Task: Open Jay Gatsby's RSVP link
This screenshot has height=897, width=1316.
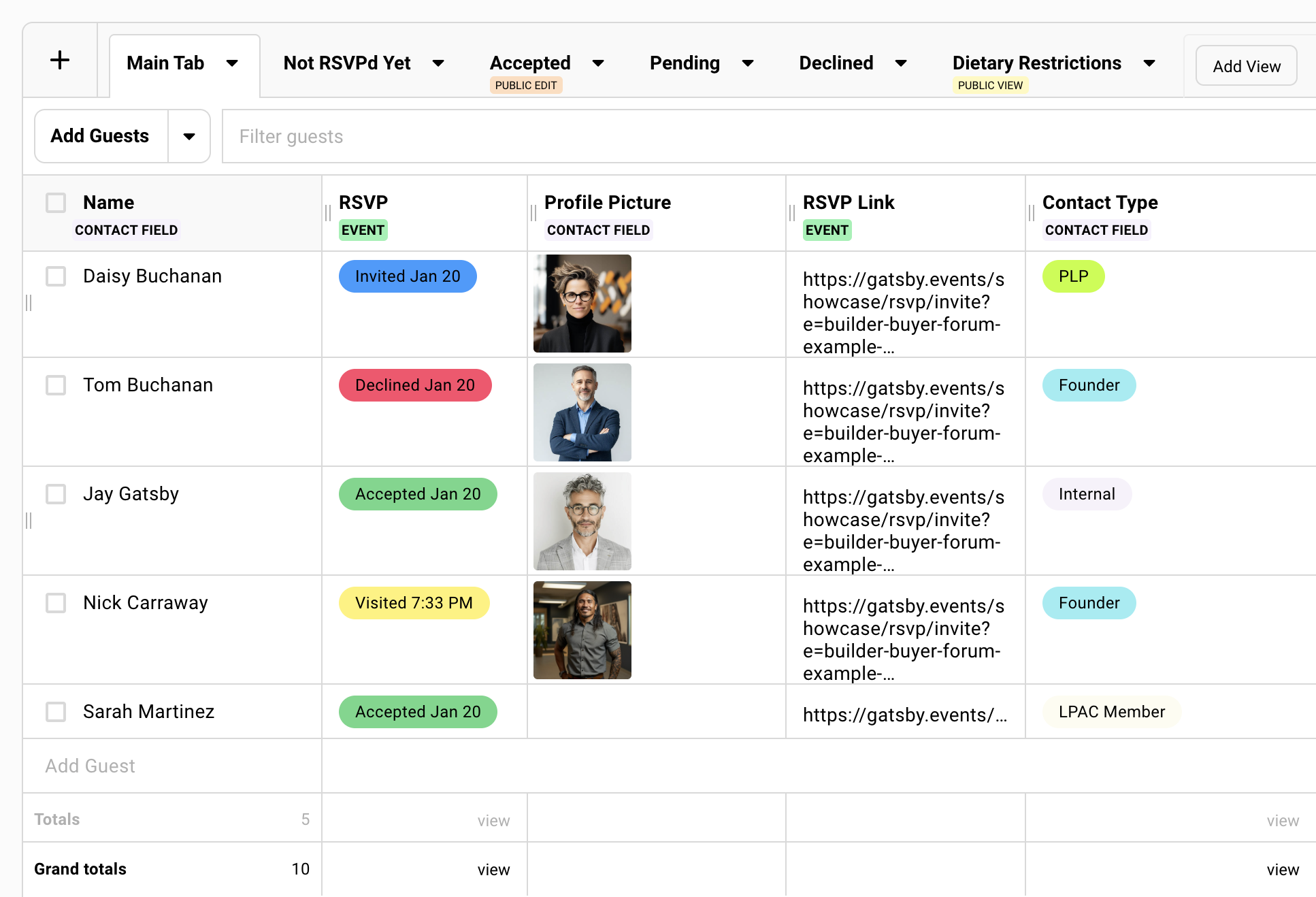Action: 904,531
